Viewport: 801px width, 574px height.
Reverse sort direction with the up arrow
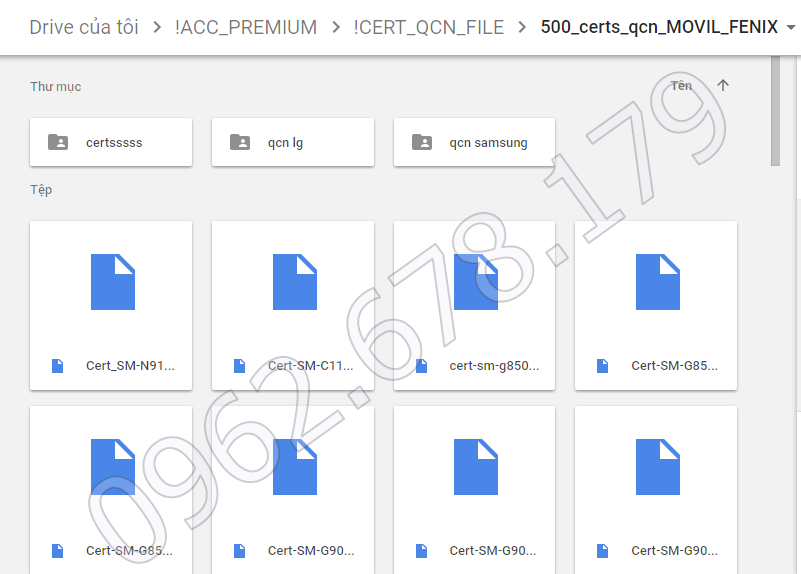coord(723,85)
